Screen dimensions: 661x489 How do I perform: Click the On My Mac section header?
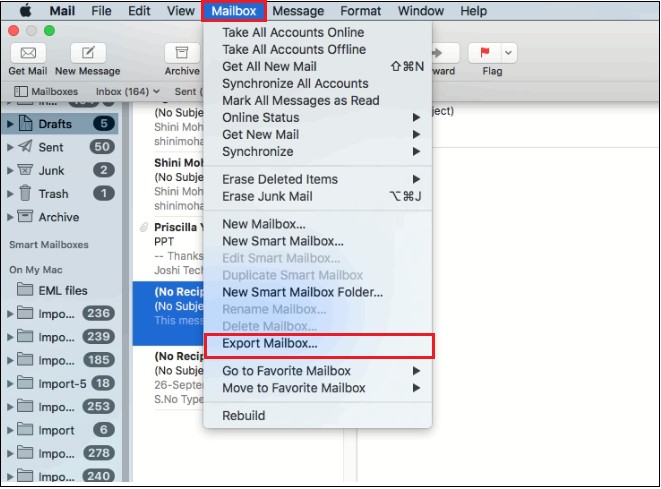pos(36,269)
